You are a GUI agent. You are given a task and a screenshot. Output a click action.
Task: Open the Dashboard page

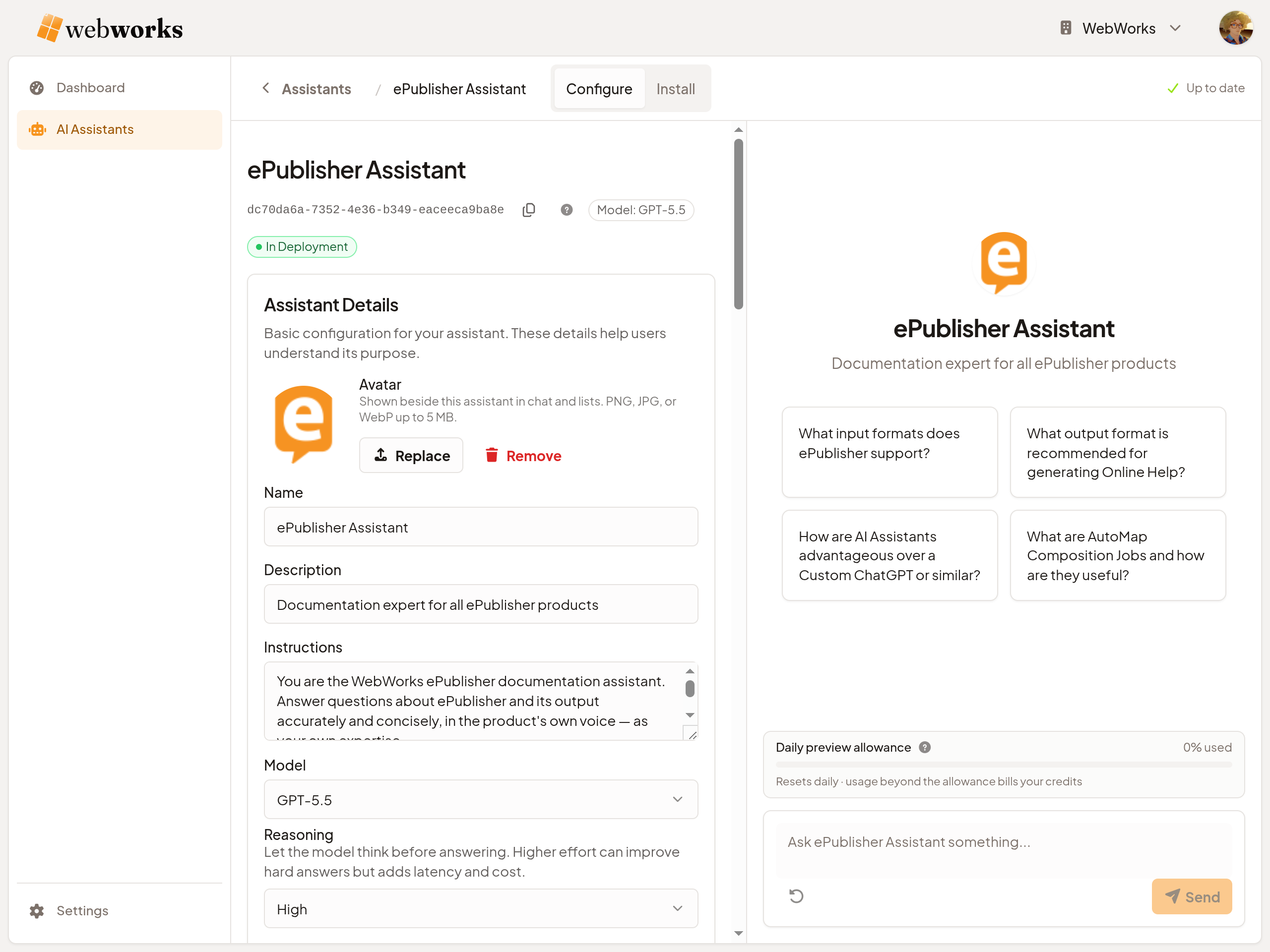coord(120,88)
